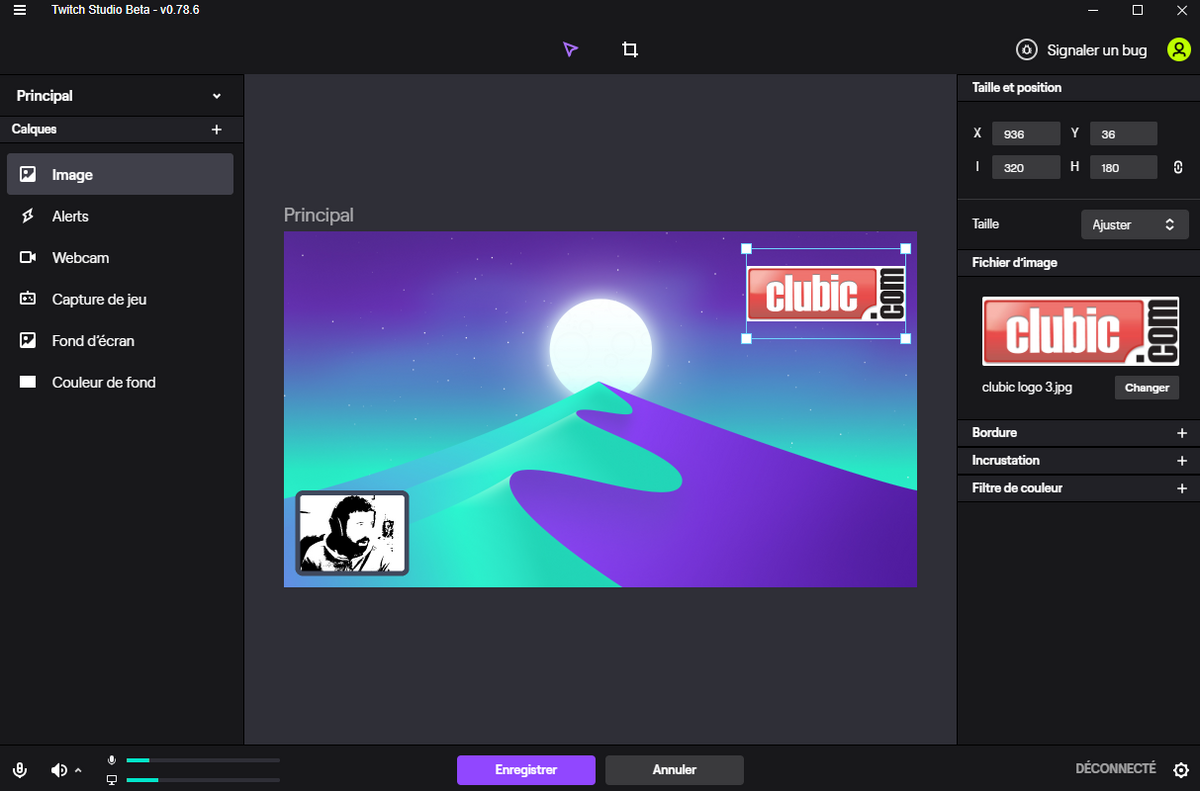
Task: Click Signaler un bug link
Action: (x=1097, y=50)
